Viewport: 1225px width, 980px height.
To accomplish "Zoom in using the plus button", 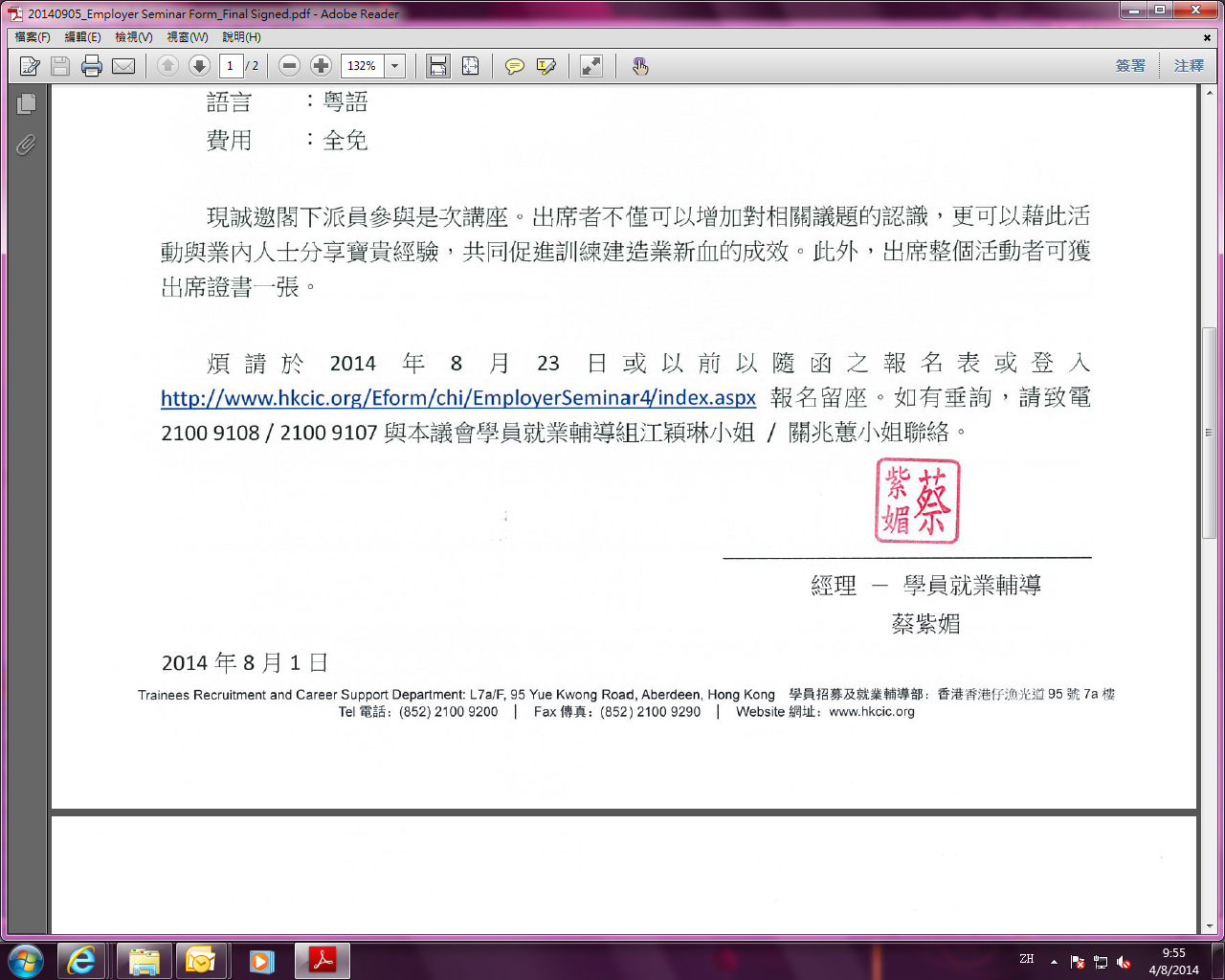I will (x=322, y=66).
